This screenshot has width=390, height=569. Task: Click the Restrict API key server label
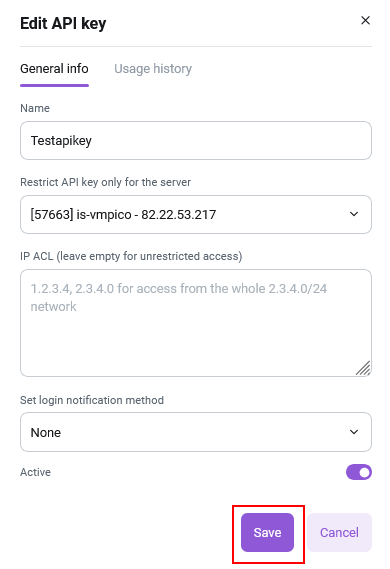tap(105, 182)
